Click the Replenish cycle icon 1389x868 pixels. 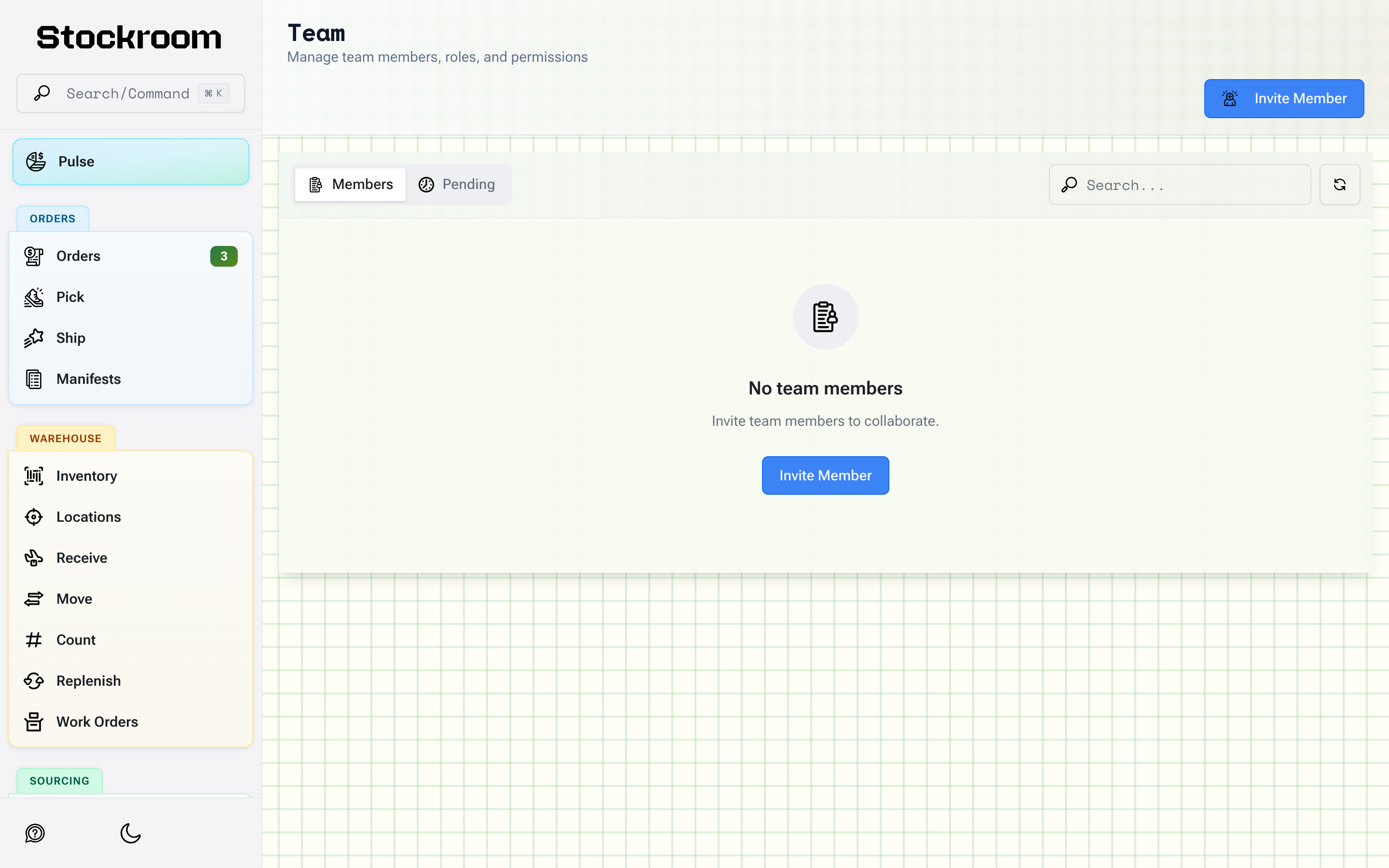[x=34, y=681]
